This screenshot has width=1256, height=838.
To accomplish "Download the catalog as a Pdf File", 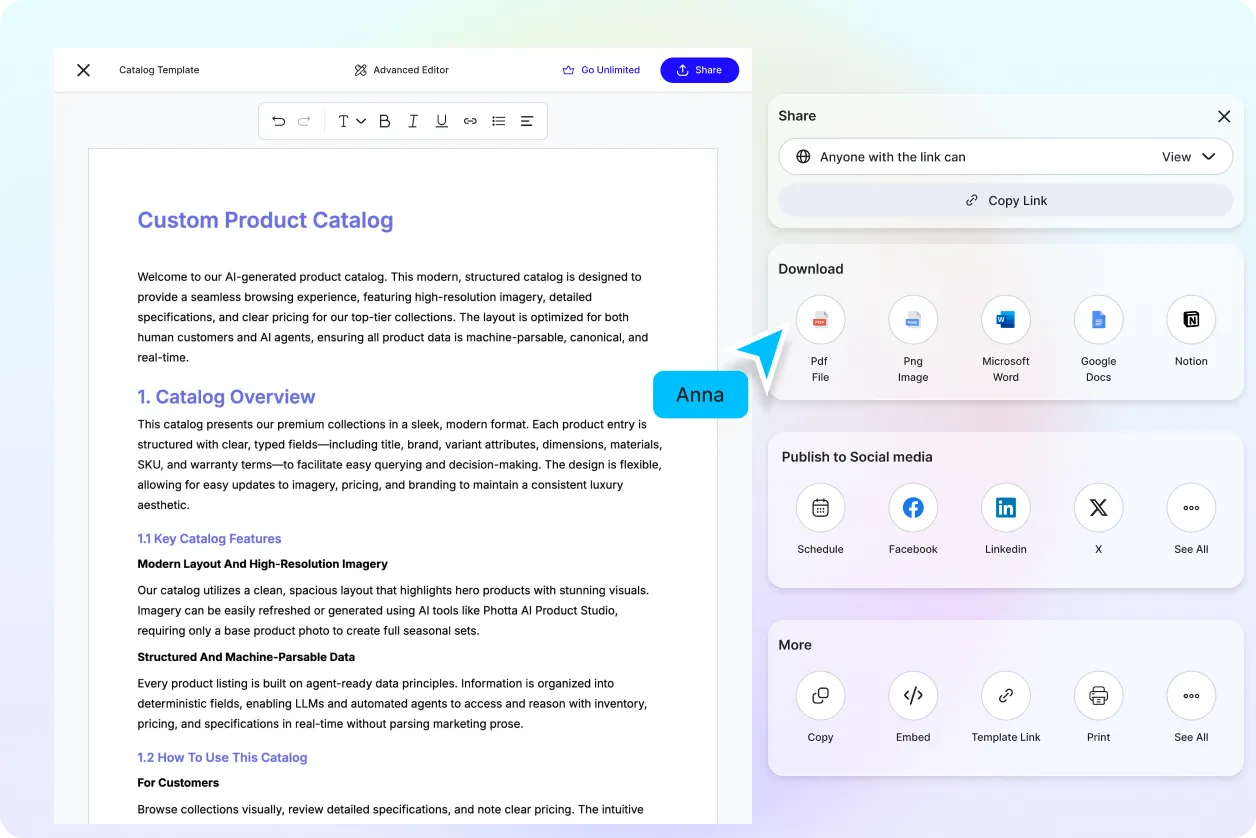I will click(x=820, y=319).
